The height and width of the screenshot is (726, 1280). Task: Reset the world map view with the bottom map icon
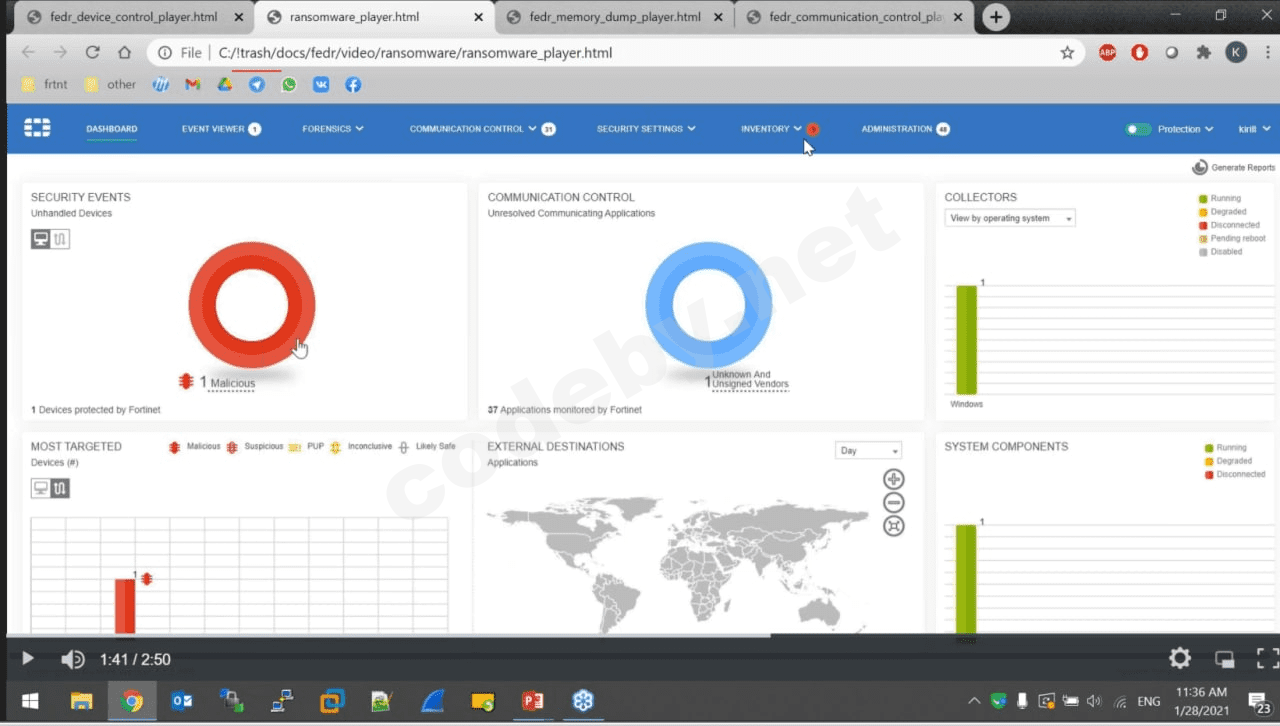[894, 526]
